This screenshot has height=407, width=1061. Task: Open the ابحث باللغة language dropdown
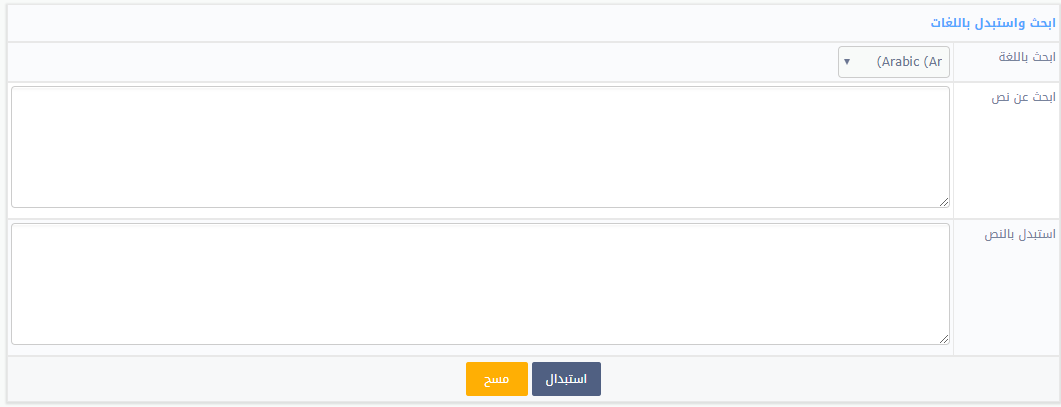point(893,62)
